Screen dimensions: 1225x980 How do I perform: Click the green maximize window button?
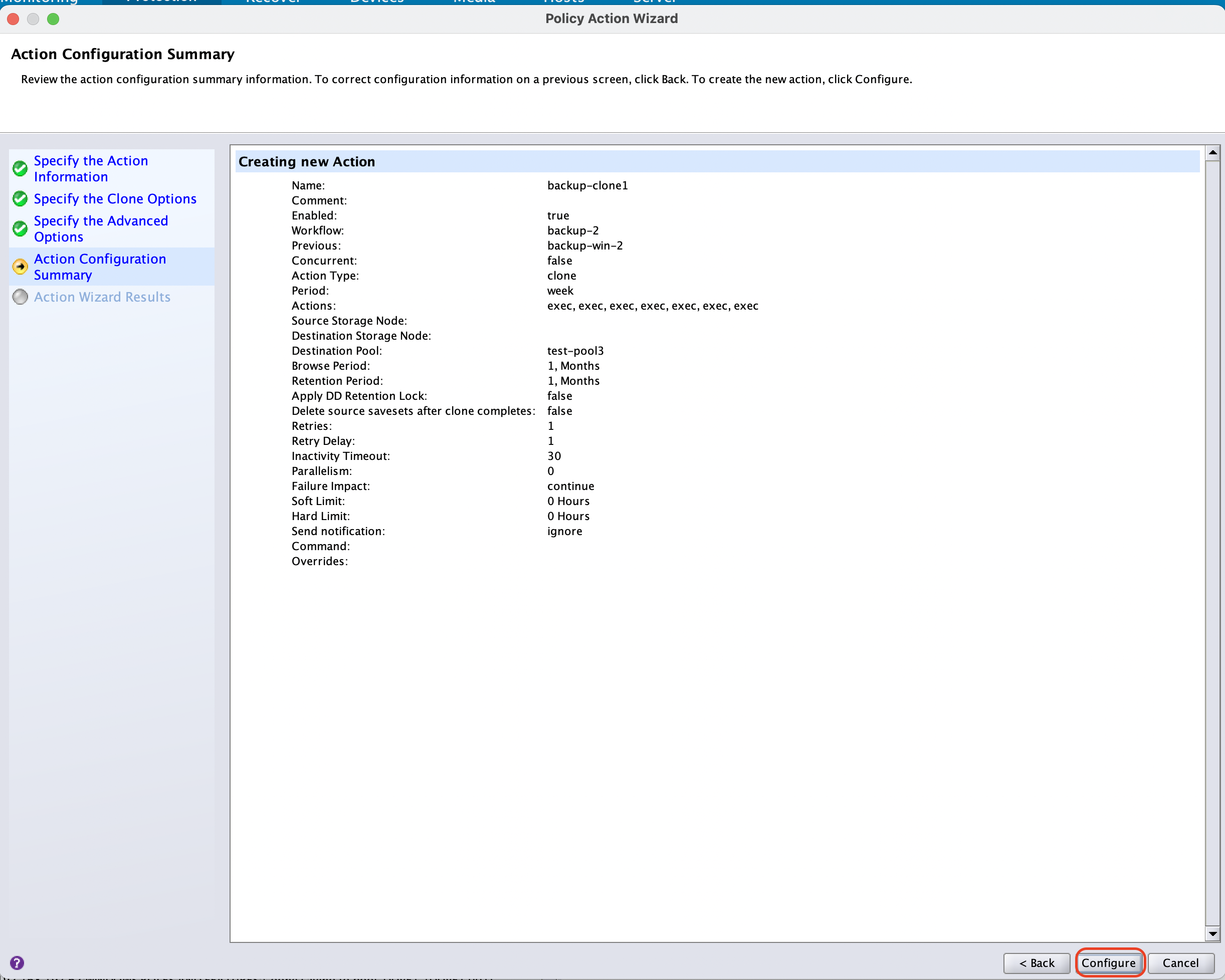[53, 19]
